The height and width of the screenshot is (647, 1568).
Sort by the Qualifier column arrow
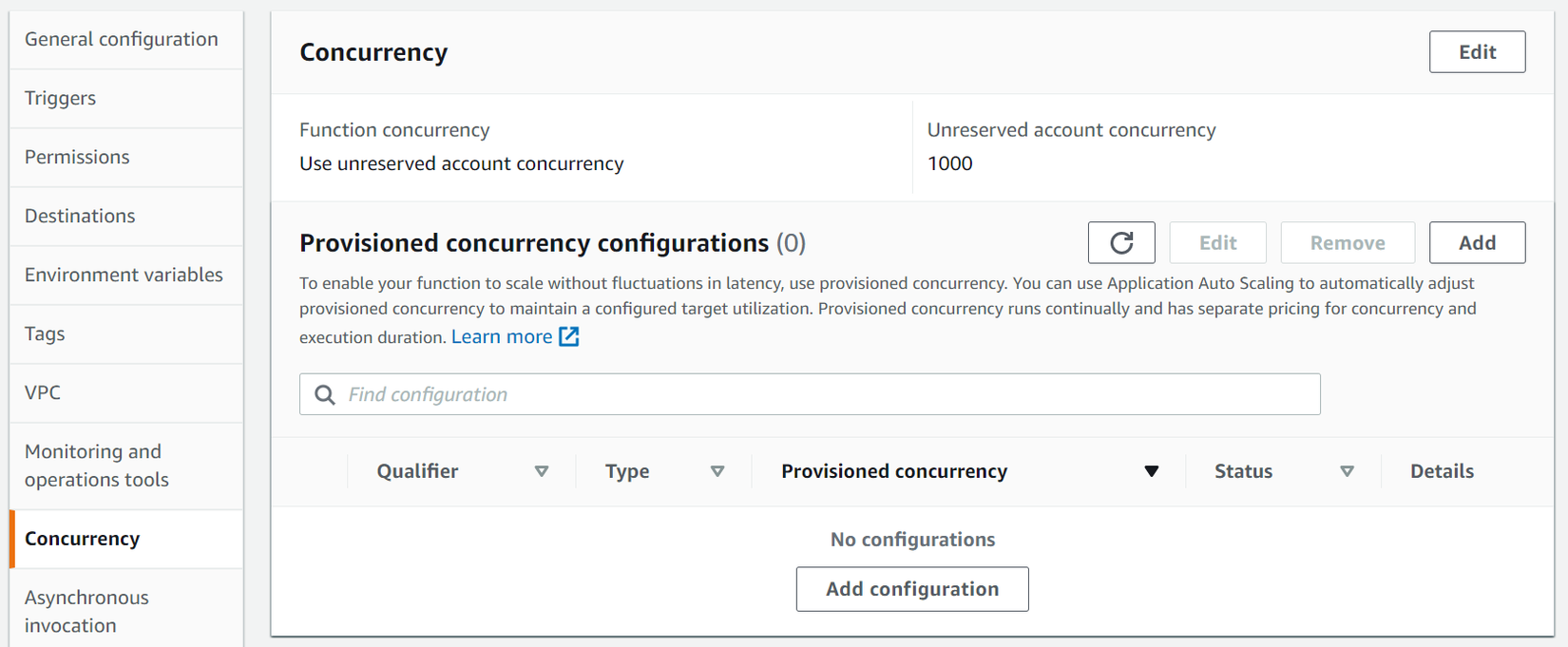[x=542, y=471]
